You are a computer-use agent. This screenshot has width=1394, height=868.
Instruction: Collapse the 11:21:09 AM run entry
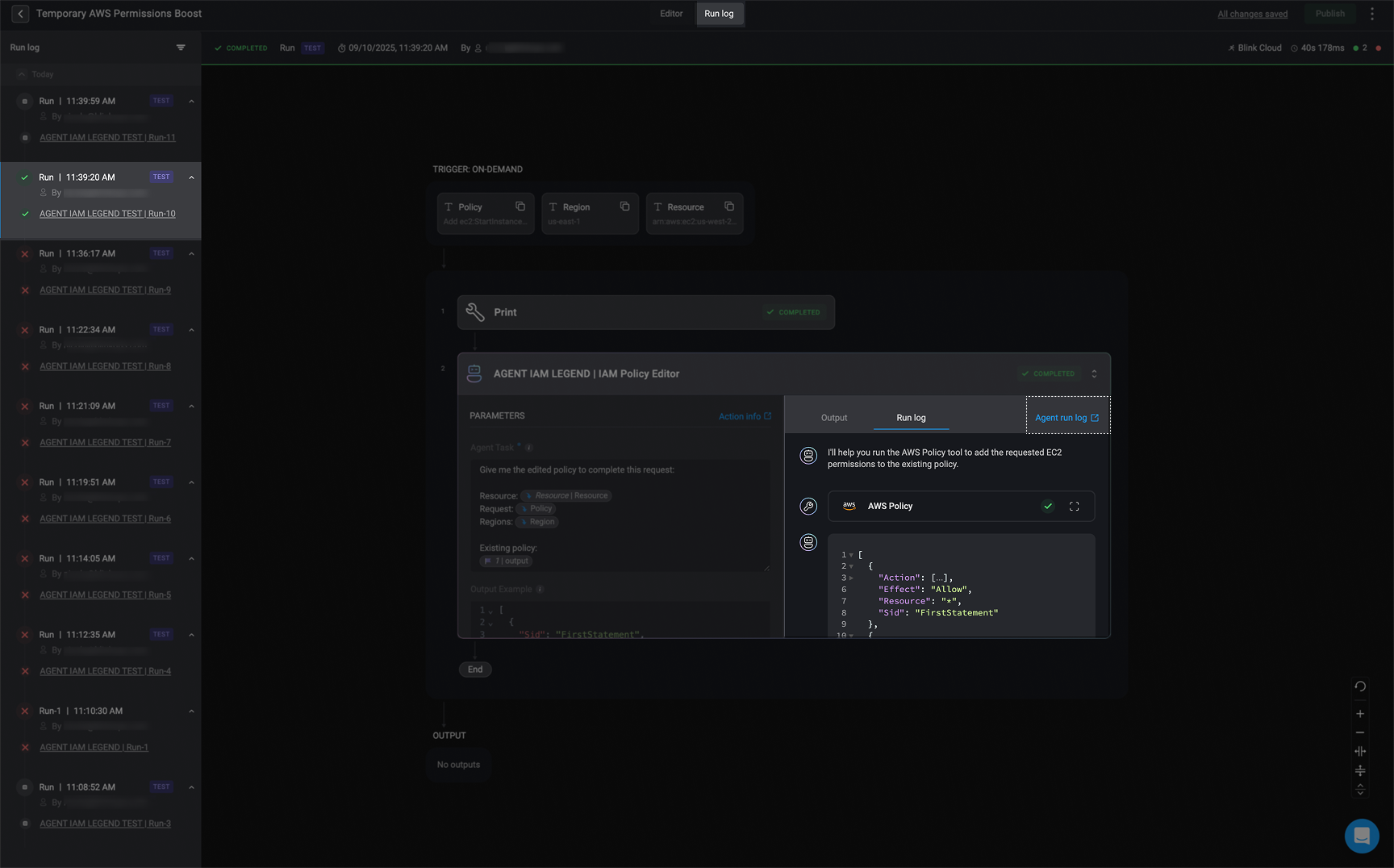click(191, 407)
